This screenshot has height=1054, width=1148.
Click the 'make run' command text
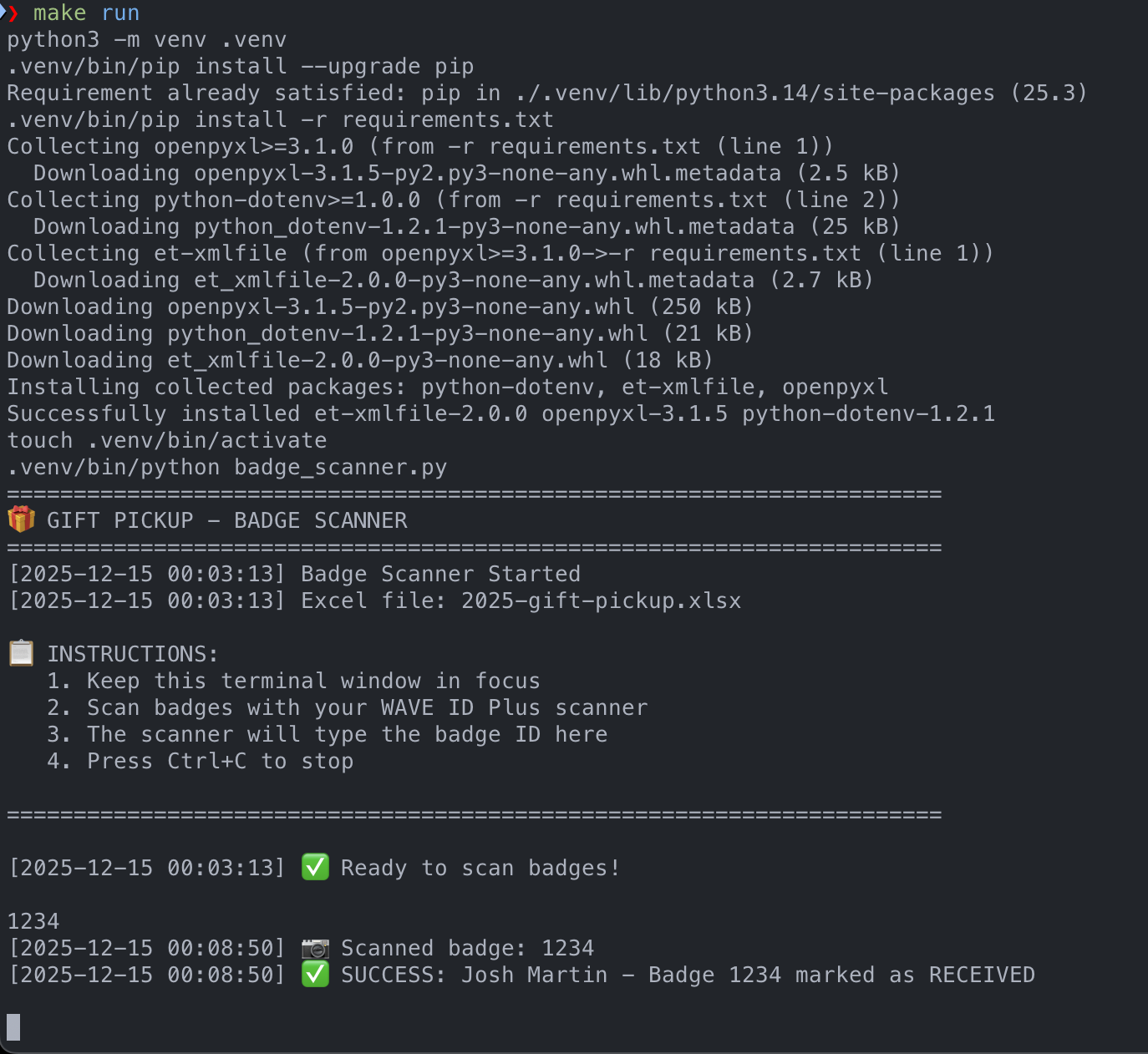[86, 13]
